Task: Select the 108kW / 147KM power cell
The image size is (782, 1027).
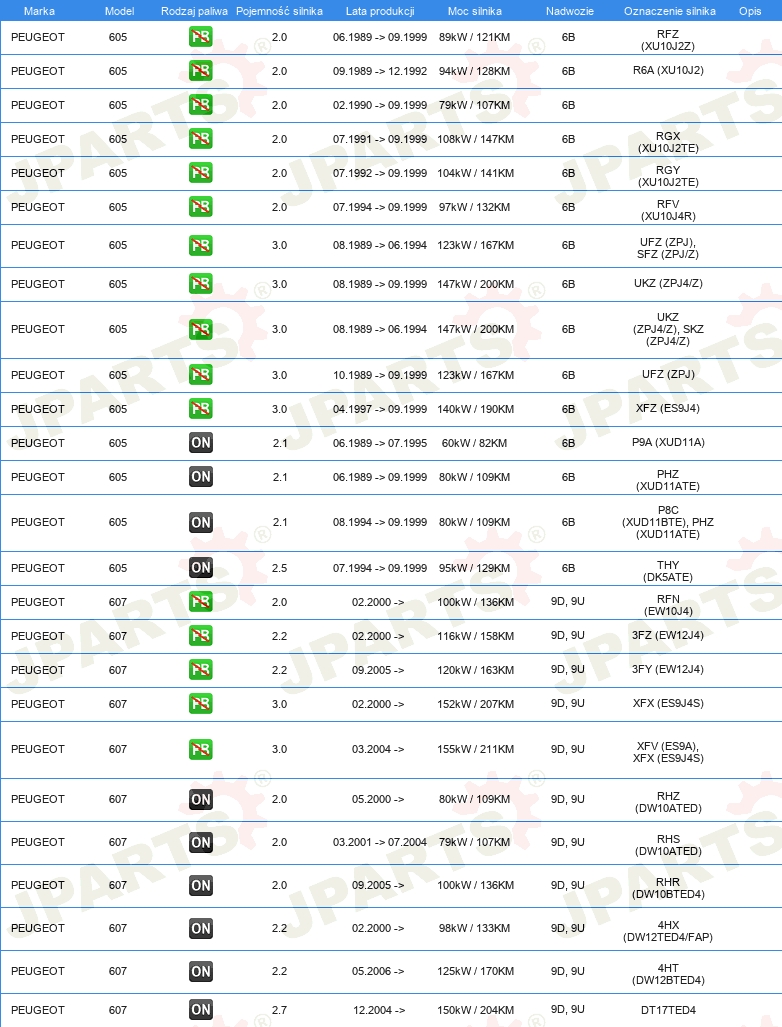Action: coord(475,140)
